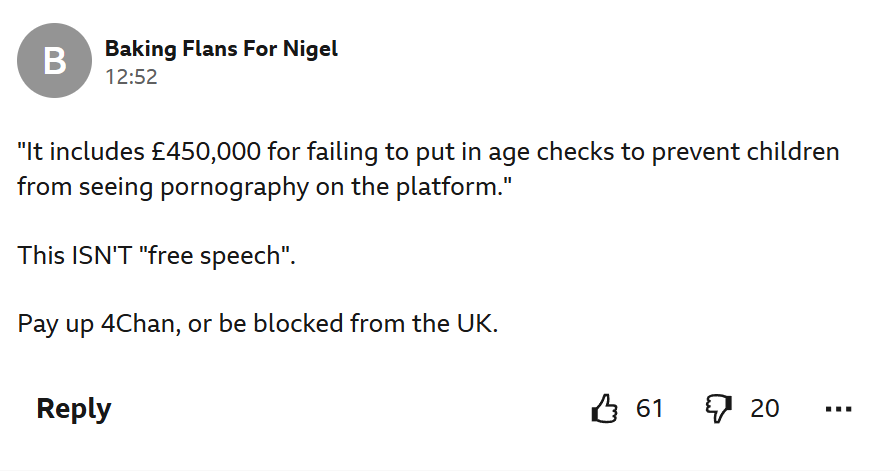Image resolution: width=895 pixels, height=471 pixels.
Task: Like the comment with thumbs up icon
Action: click(x=604, y=408)
